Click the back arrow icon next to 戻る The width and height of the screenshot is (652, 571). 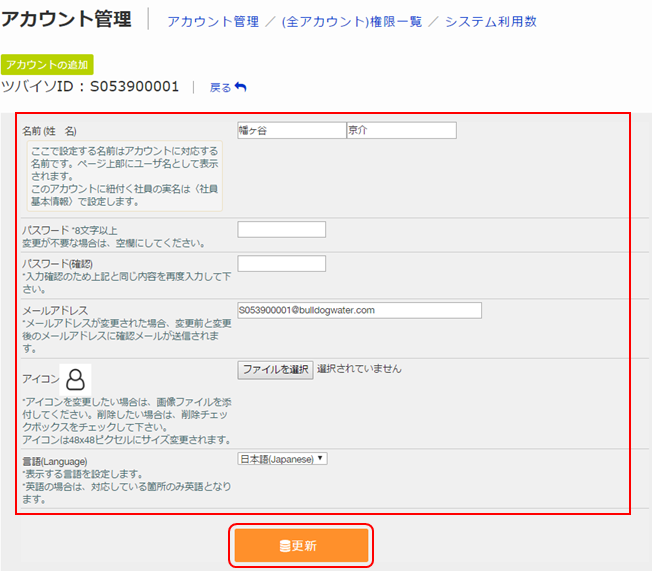pyautogui.click(x=241, y=87)
